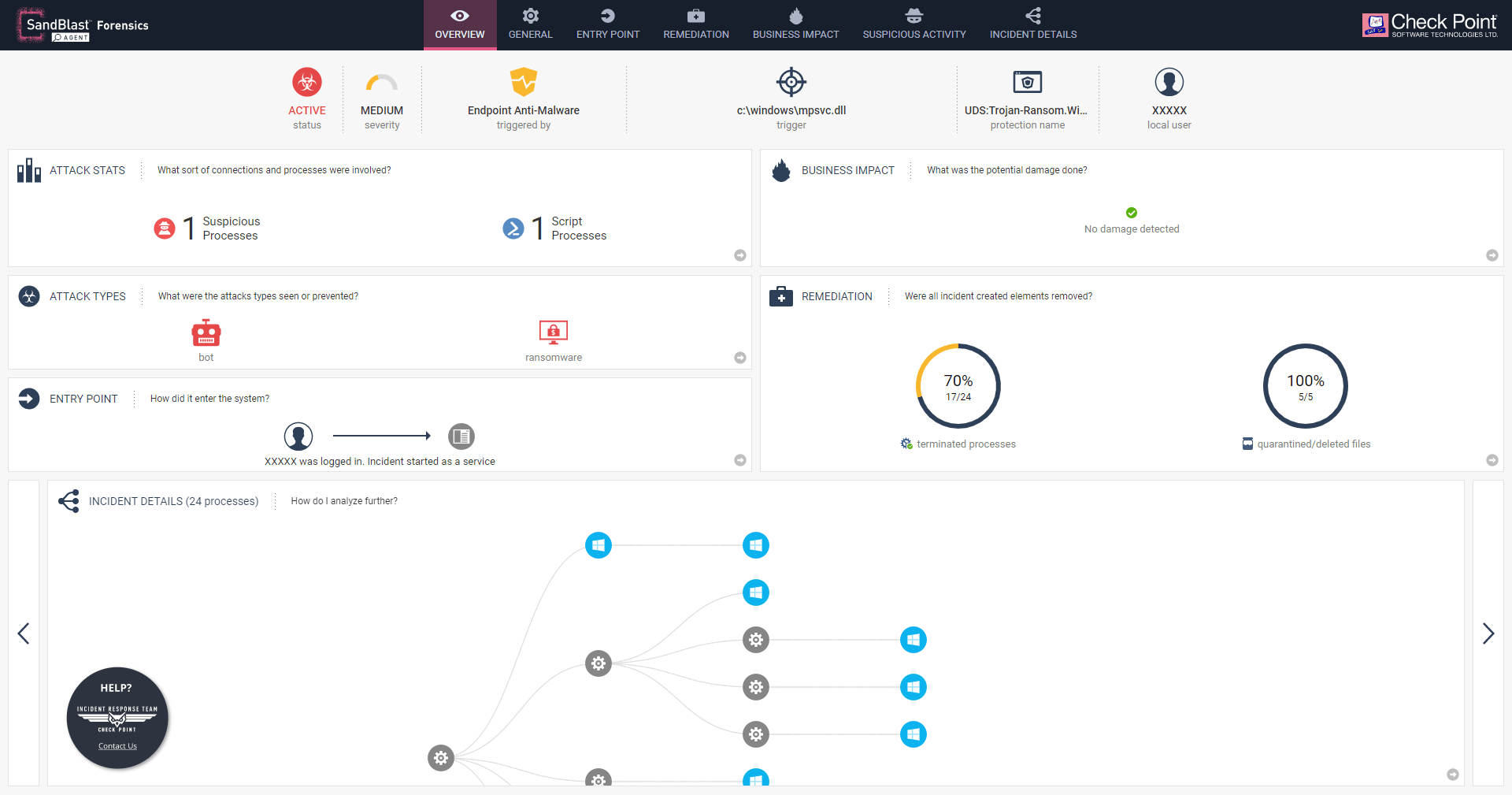
Task: Click the Attack Types header icon
Action: [x=29, y=296]
